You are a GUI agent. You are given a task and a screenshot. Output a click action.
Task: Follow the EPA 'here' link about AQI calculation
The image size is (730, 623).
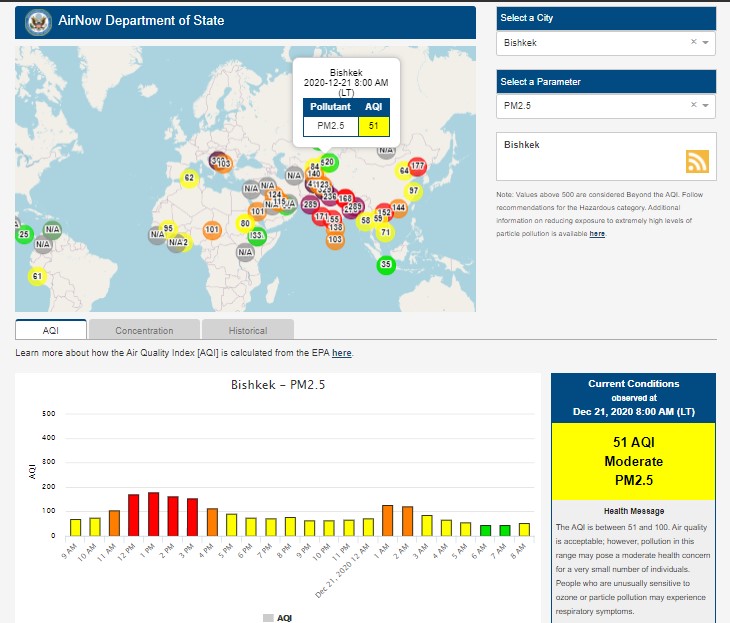point(341,353)
